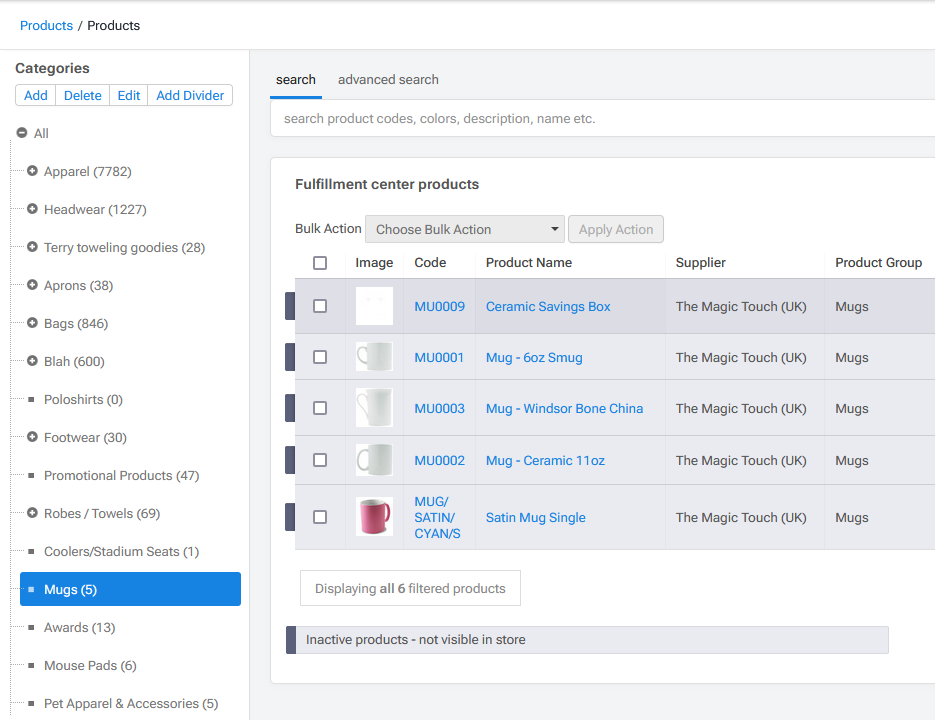Select the Promotional Products (47) category
The width and height of the screenshot is (935, 720).
122,475
